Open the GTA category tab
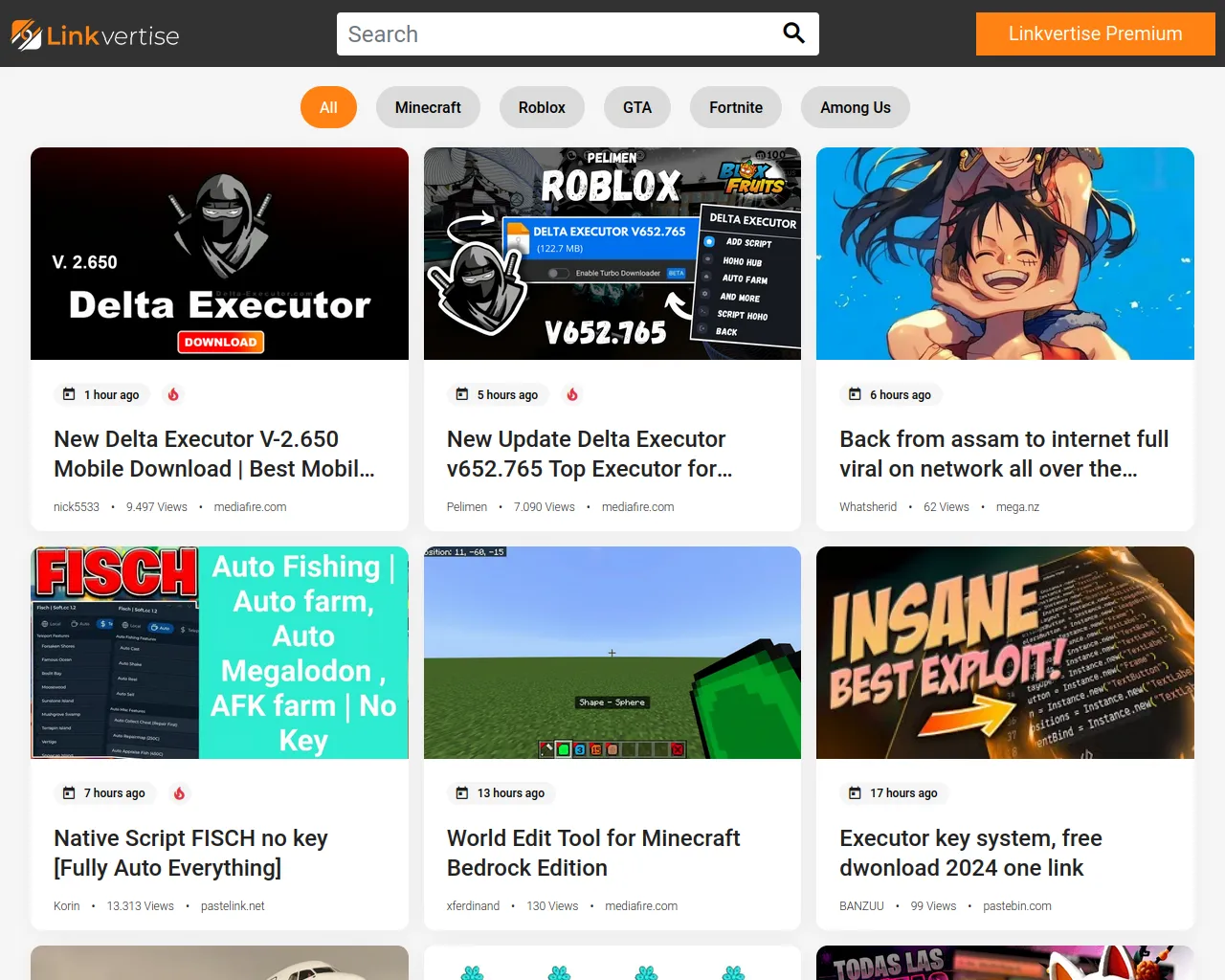Viewport: 1225px width, 980px height. point(637,107)
